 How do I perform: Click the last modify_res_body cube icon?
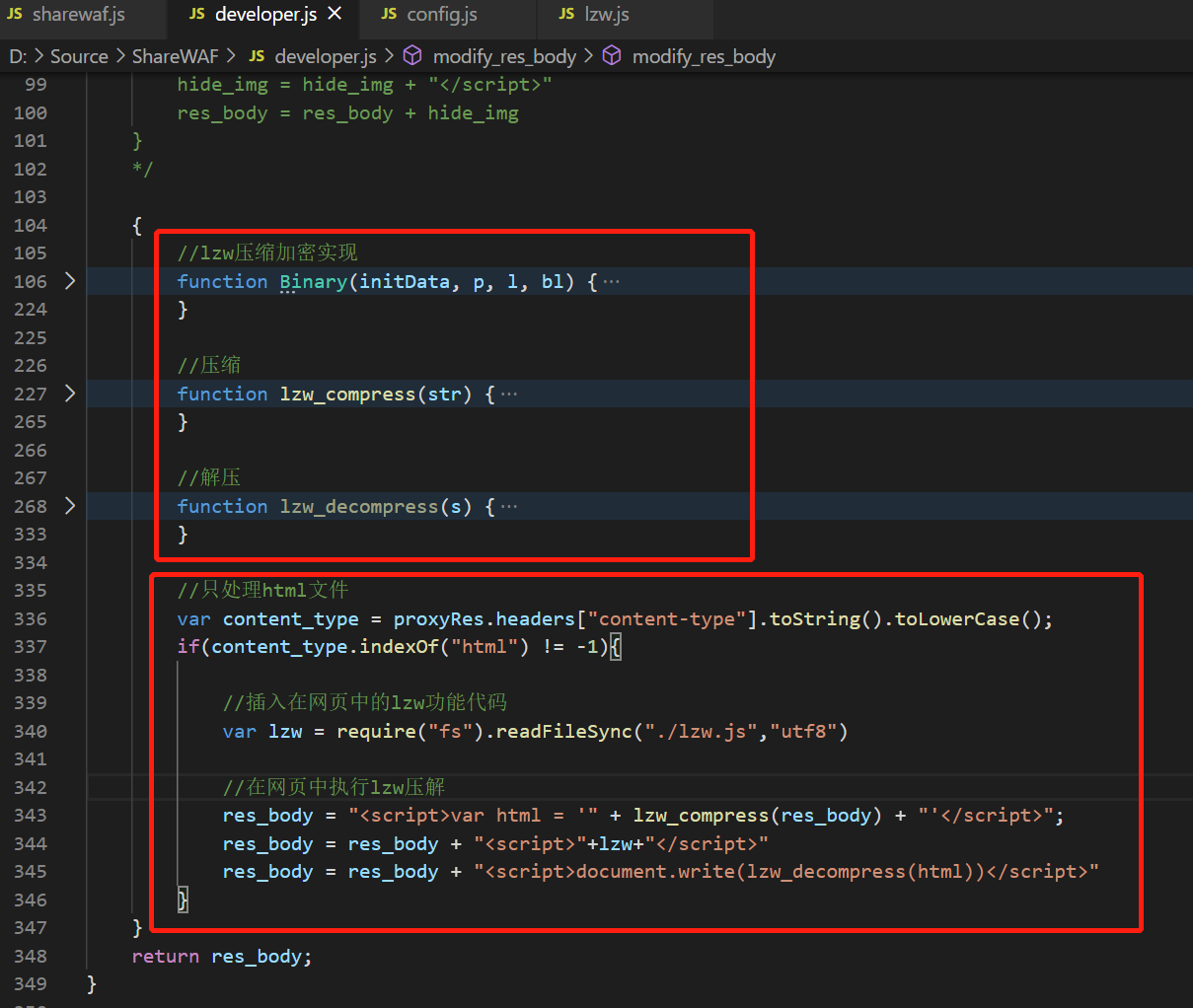(612, 56)
